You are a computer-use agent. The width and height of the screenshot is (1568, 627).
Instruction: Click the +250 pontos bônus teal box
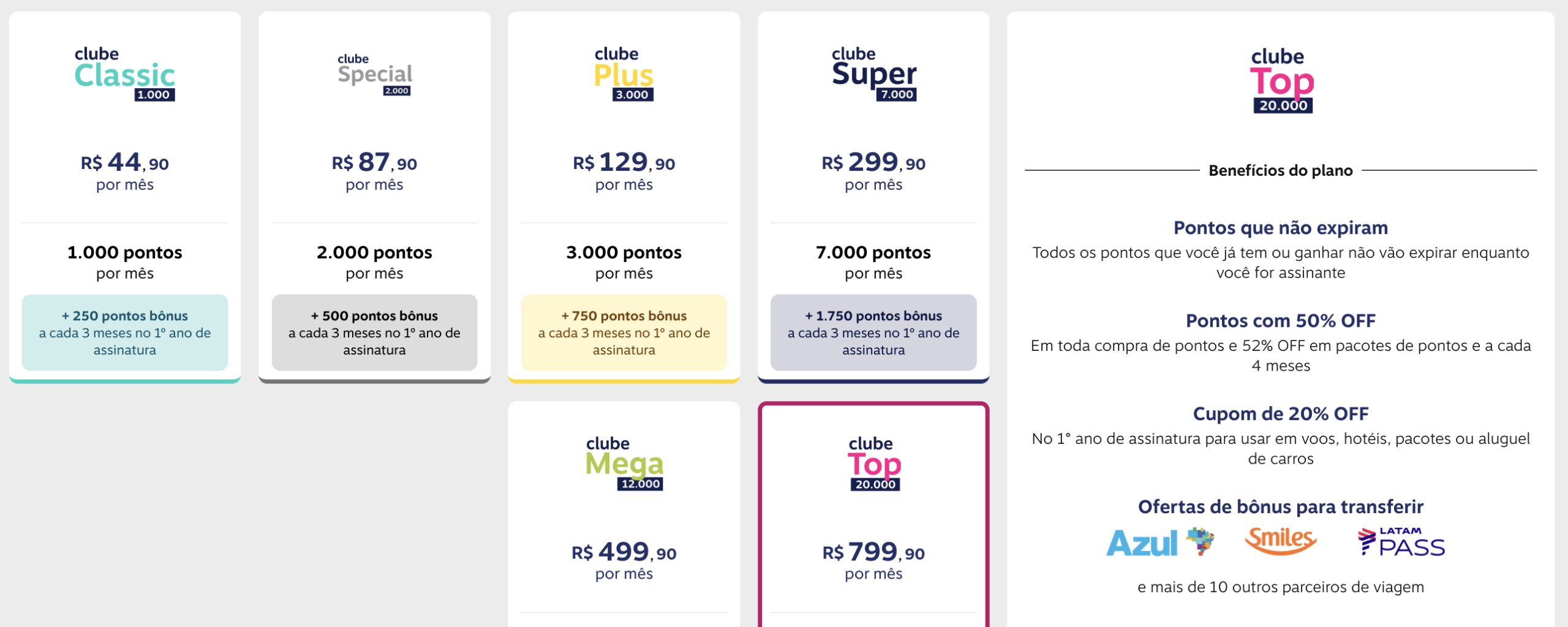click(x=125, y=332)
